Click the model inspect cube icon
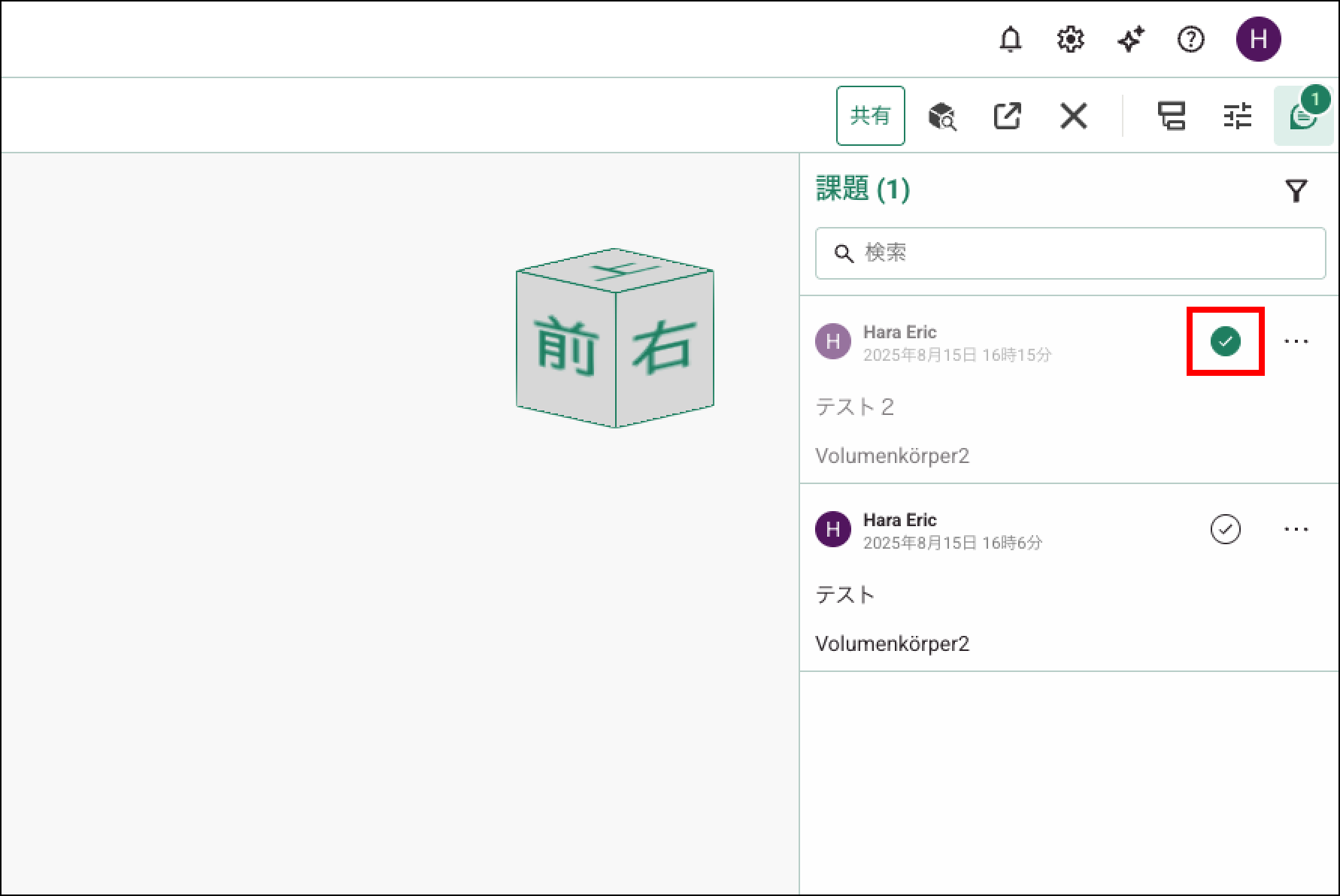 [941, 117]
